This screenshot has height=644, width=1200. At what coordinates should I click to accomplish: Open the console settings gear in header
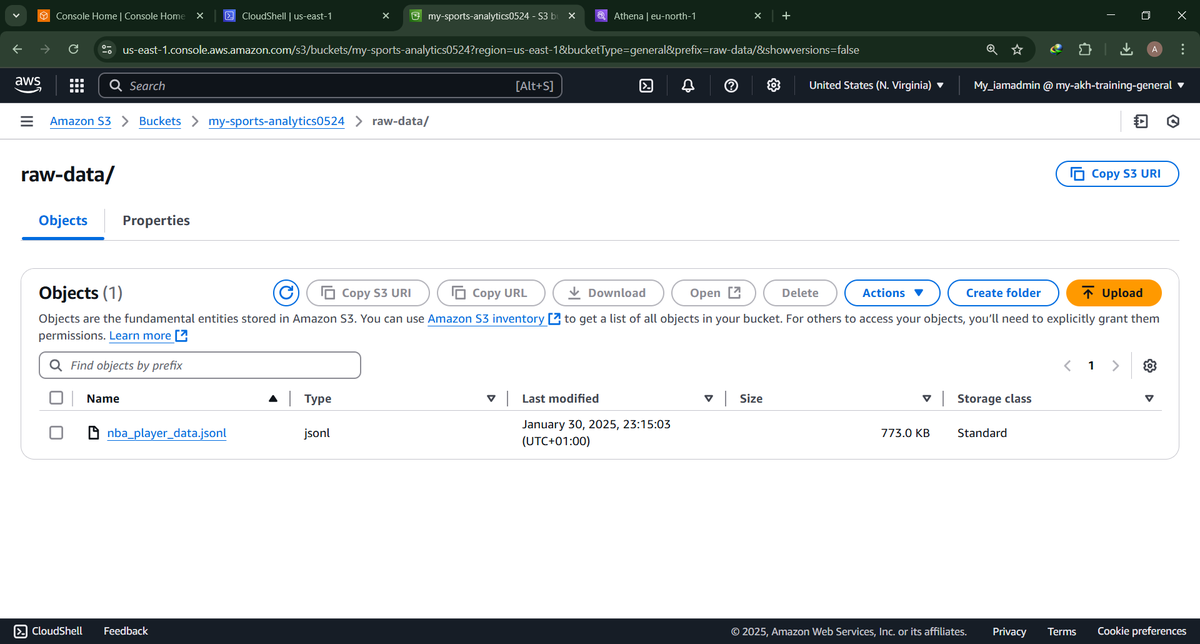click(x=773, y=86)
